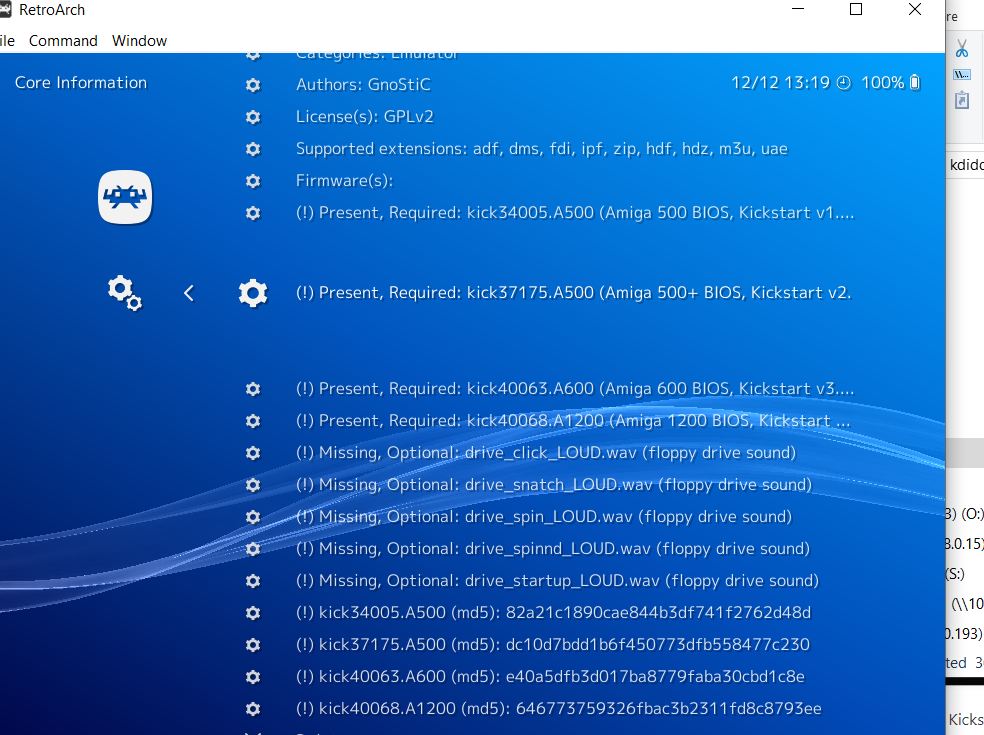The height and width of the screenshot is (735, 984).
Task: Open the Window menu
Action: point(139,41)
